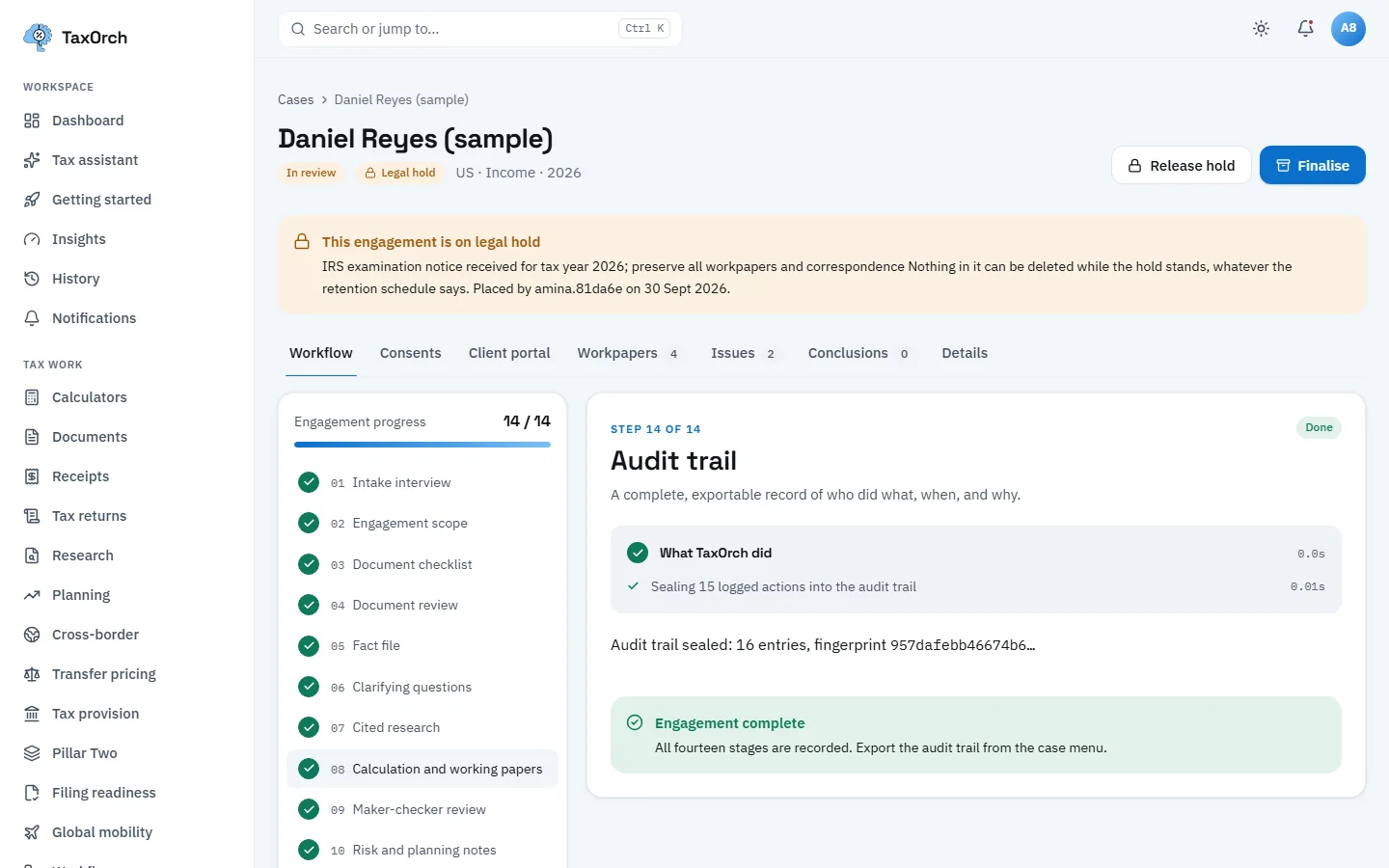The image size is (1389, 868).
Task: Click the Release hold button
Action: (1182, 165)
